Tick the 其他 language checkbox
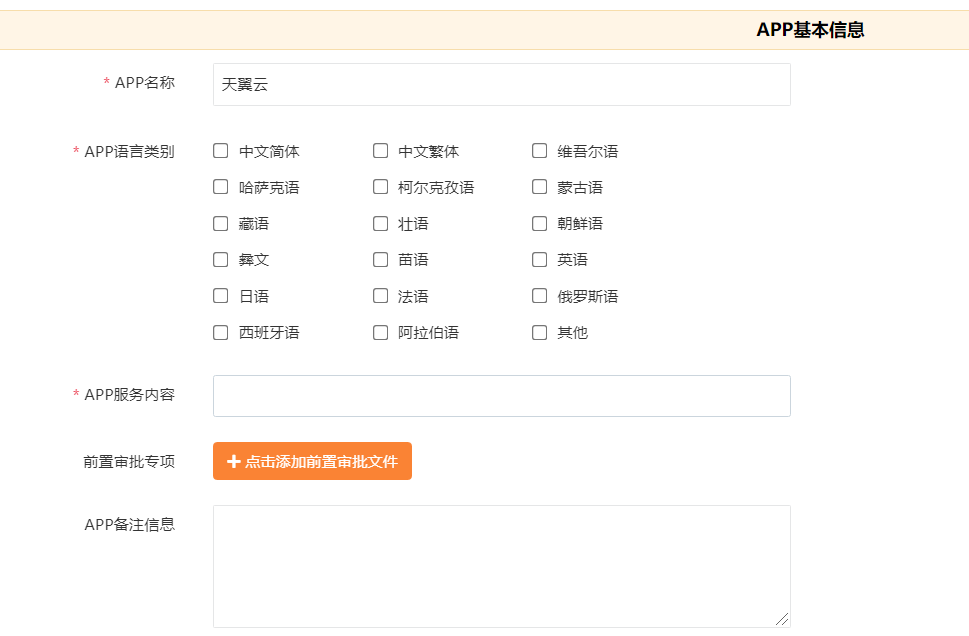 (540, 333)
